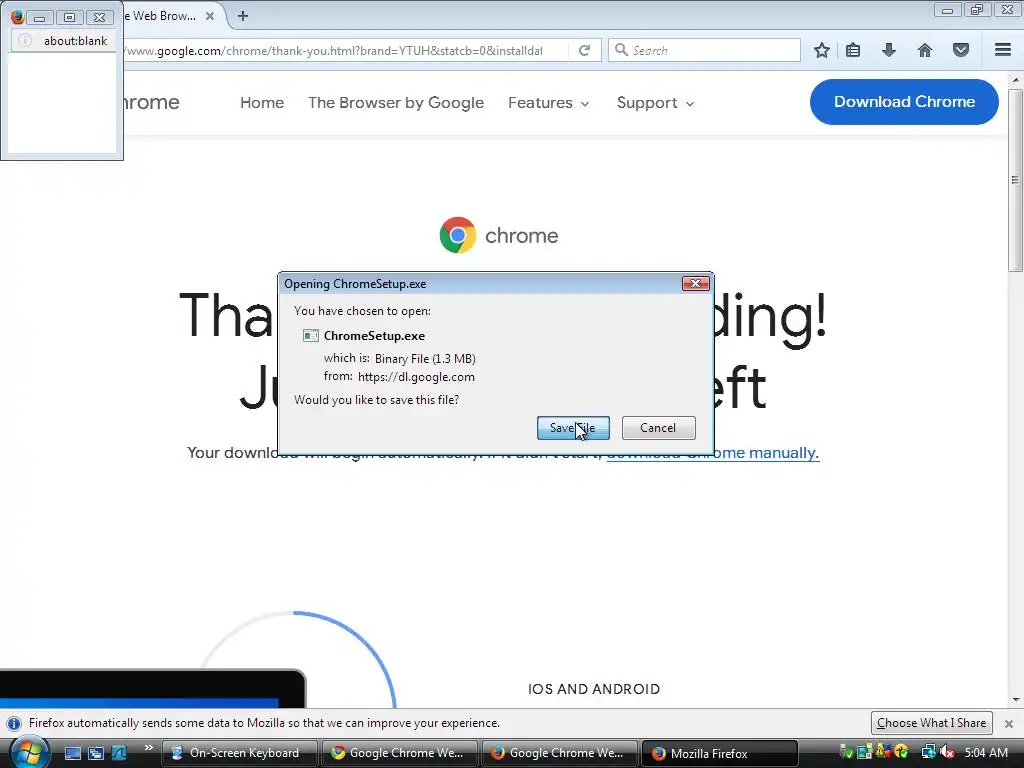The image size is (1024, 768).
Task: Click site info icon in small window
Action: [25, 40]
